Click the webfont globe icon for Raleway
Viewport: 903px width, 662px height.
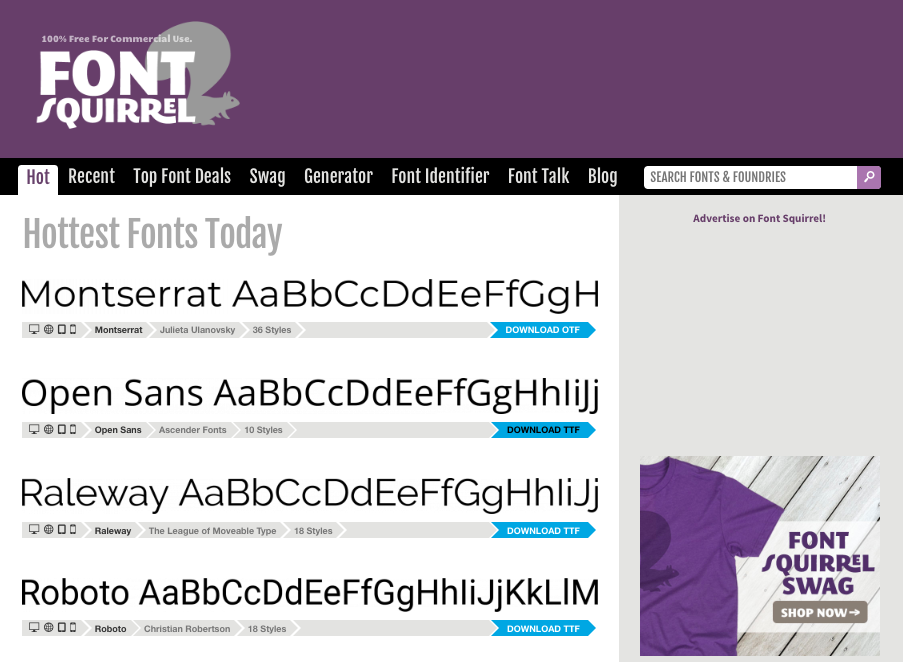tap(49, 530)
